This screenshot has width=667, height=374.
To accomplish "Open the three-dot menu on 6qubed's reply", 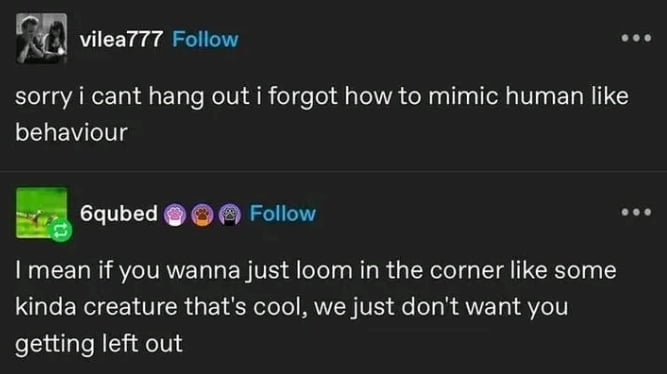I will [x=636, y=212].
